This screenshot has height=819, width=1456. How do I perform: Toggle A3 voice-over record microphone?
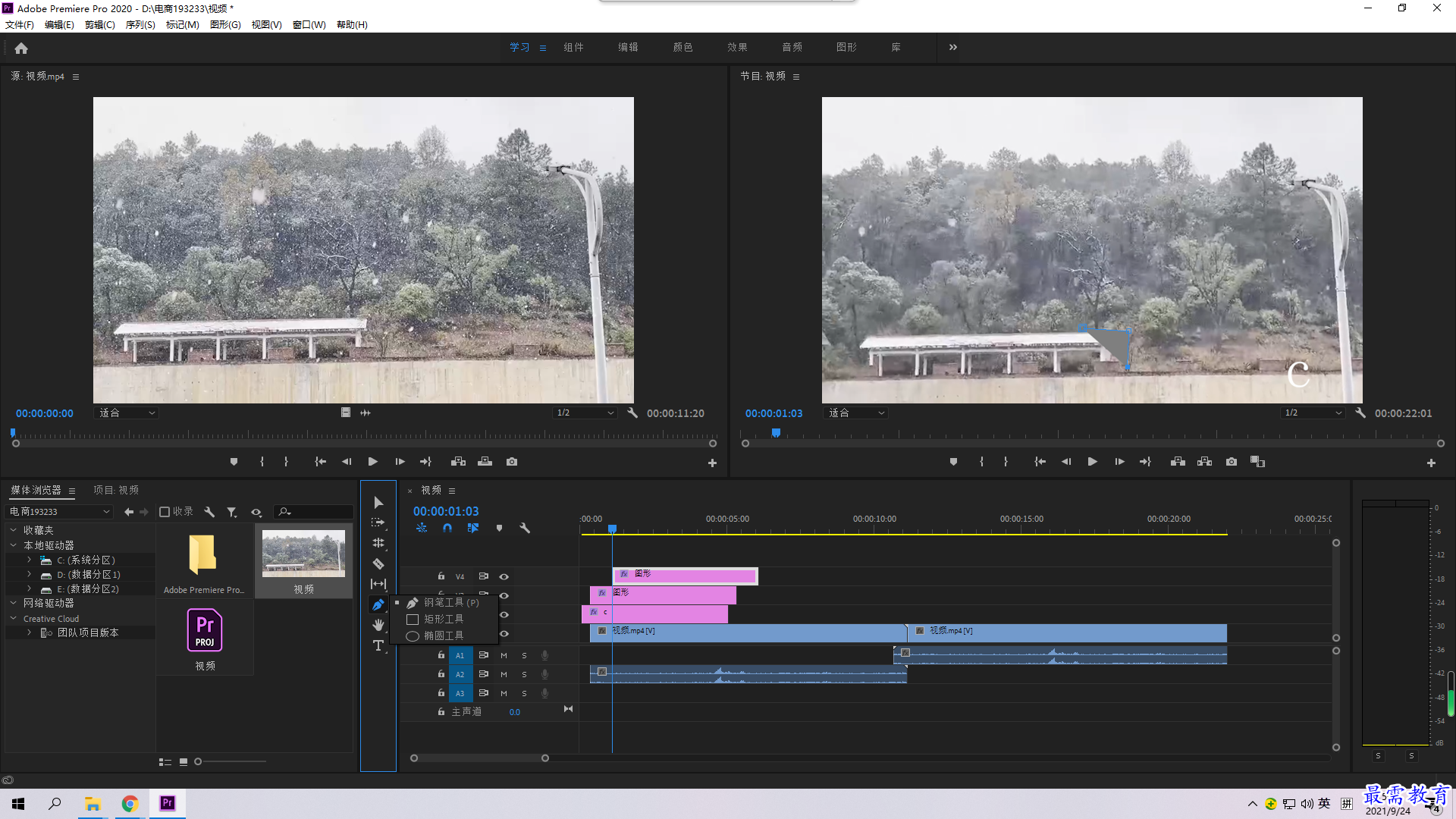(x=544, y=693)
